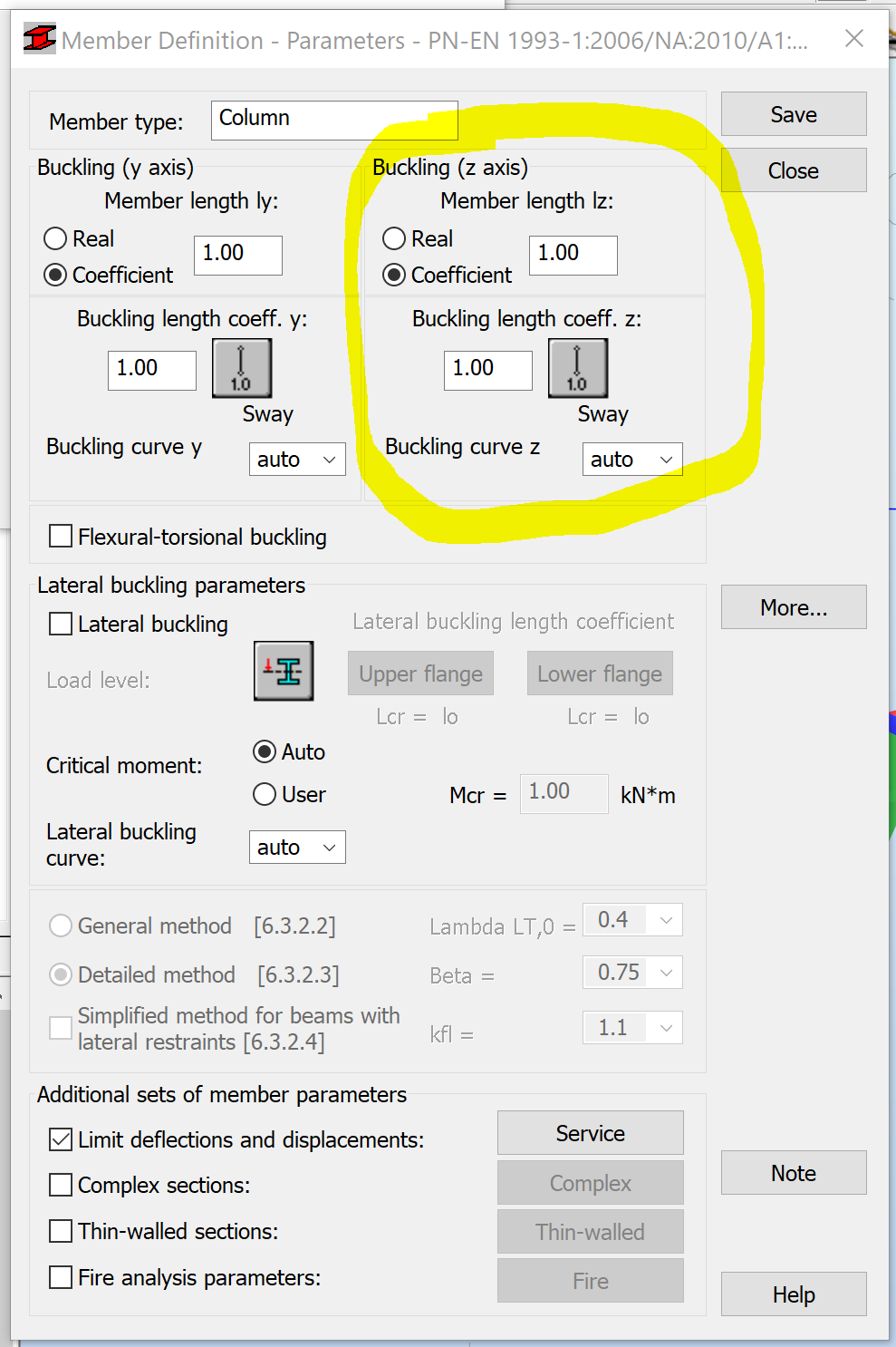Enable the Lateral buckling checkbox
Image resolution: width=896 pixels, height=1347 pixels.
[60, 624]
